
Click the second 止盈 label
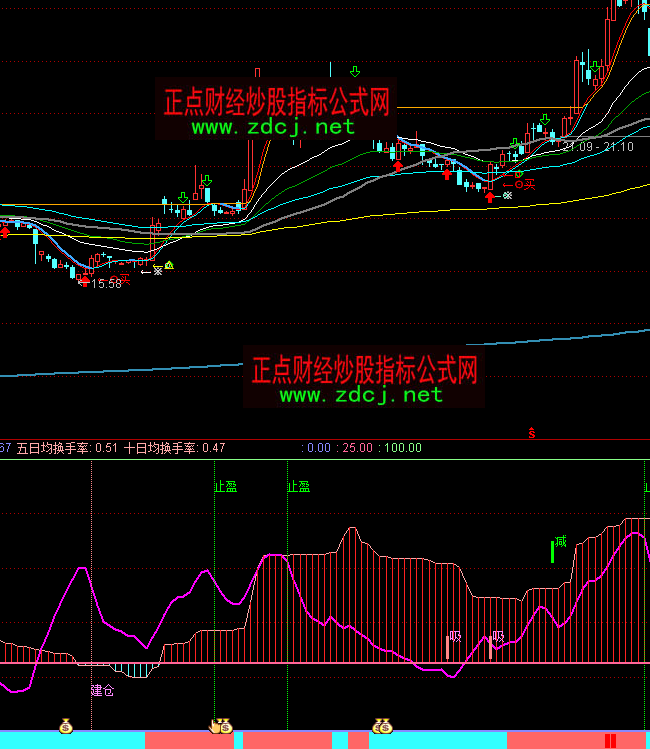click(299, 487)
